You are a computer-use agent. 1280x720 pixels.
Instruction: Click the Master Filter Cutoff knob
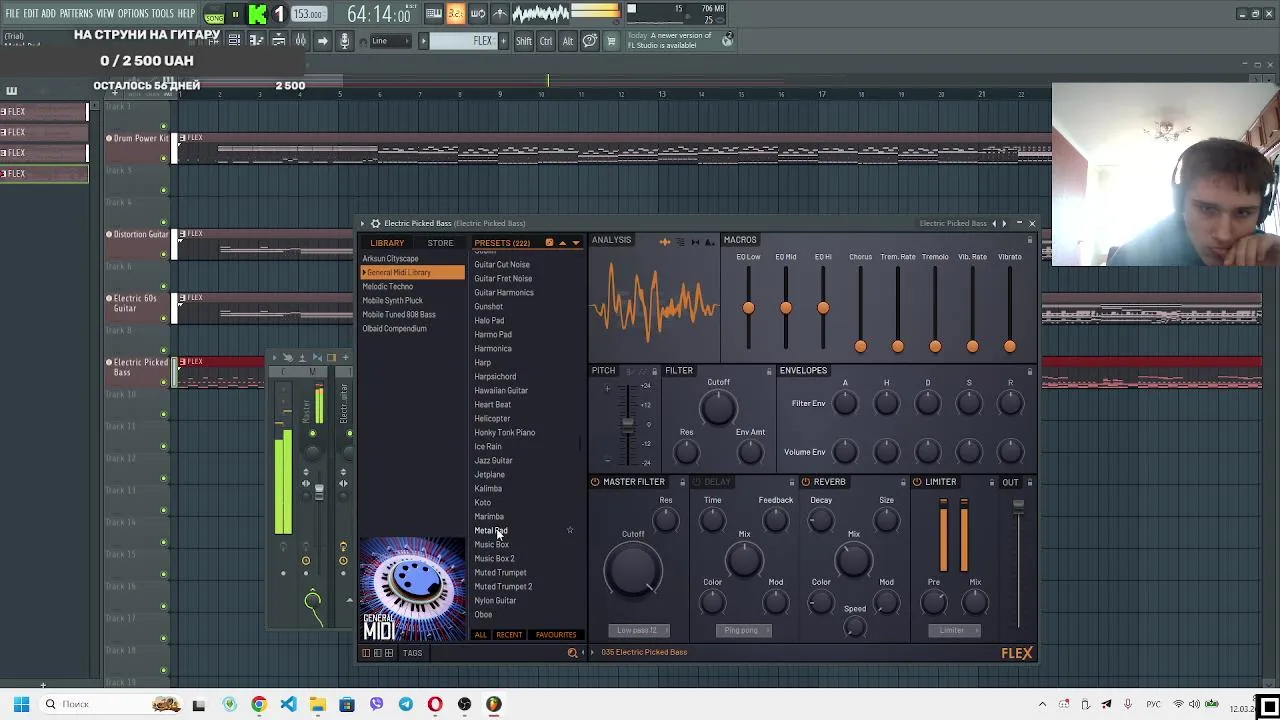click(x=633, y=568)
